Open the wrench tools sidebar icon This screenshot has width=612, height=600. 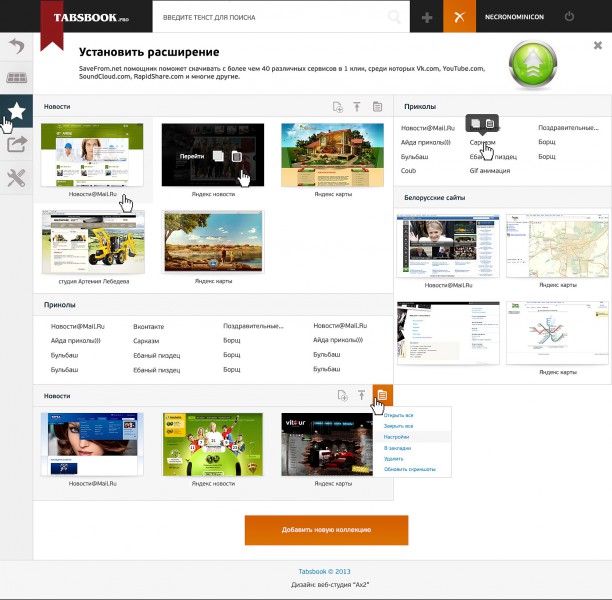coord(16,178)
